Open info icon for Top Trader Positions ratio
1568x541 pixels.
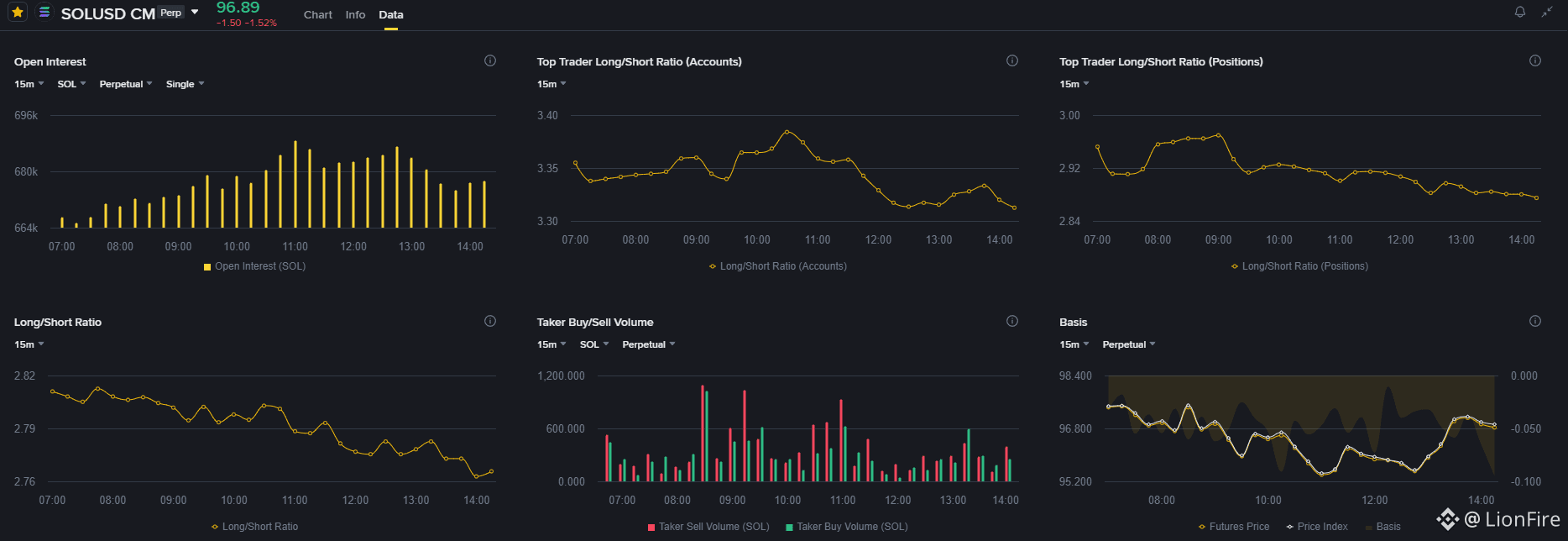(1535, 60)
